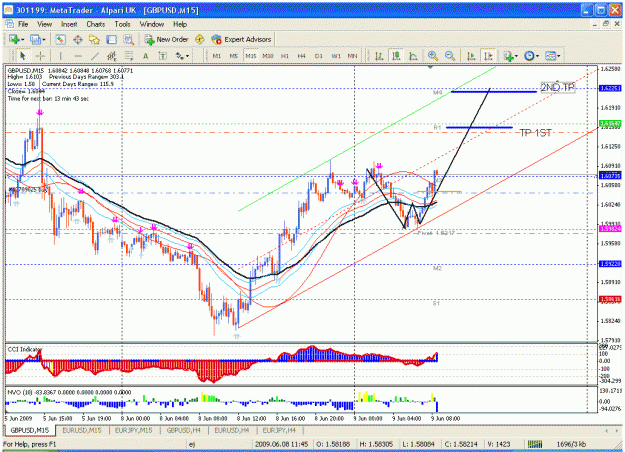This screenshot has height=452, width=625.
Task: Toggle chart auto scroll icon
Action: click(471, 56)
